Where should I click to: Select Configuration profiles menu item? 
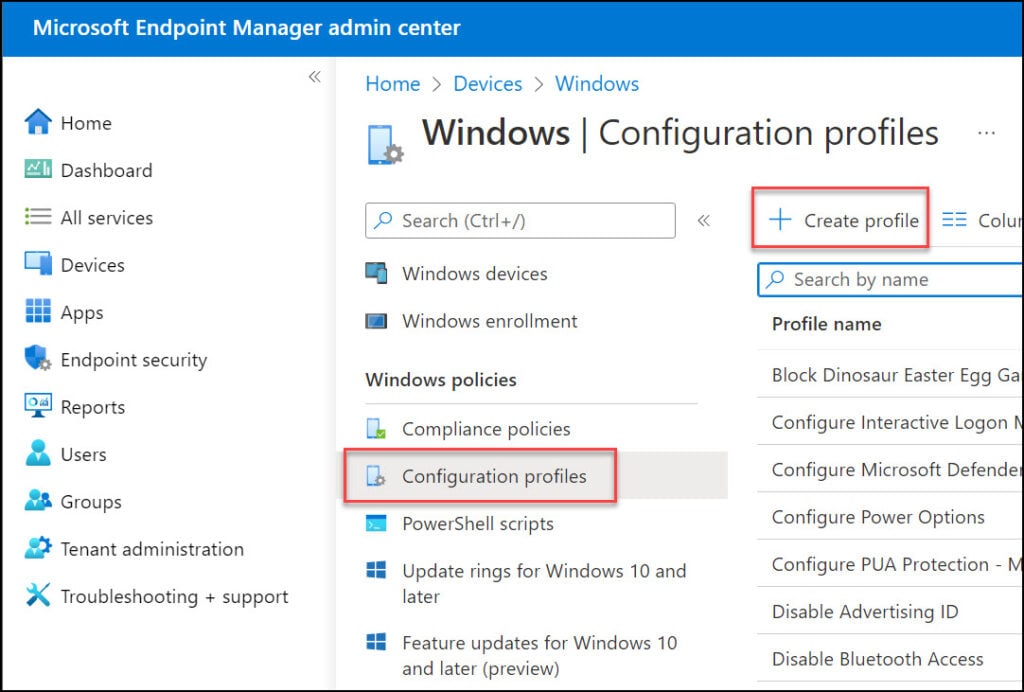494,477
